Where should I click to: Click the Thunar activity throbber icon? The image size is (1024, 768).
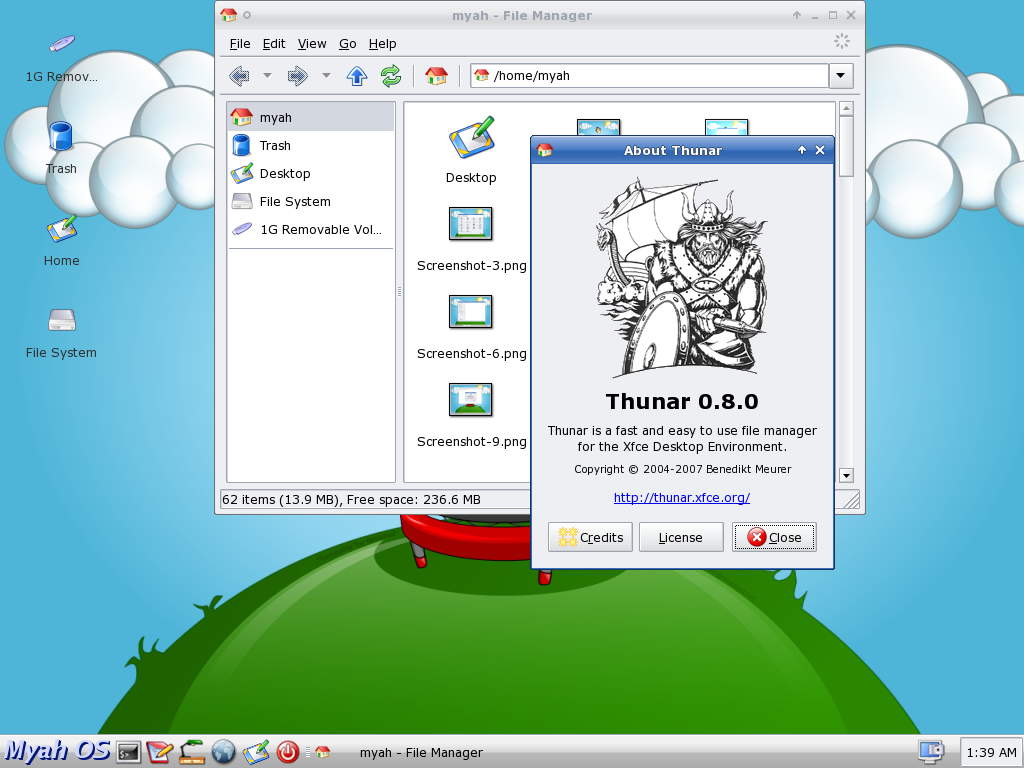842,41
